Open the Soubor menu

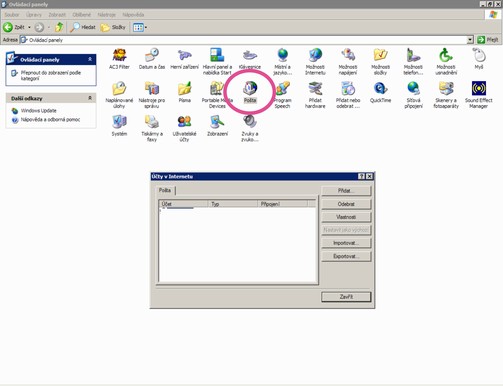[x=12, y=15]
